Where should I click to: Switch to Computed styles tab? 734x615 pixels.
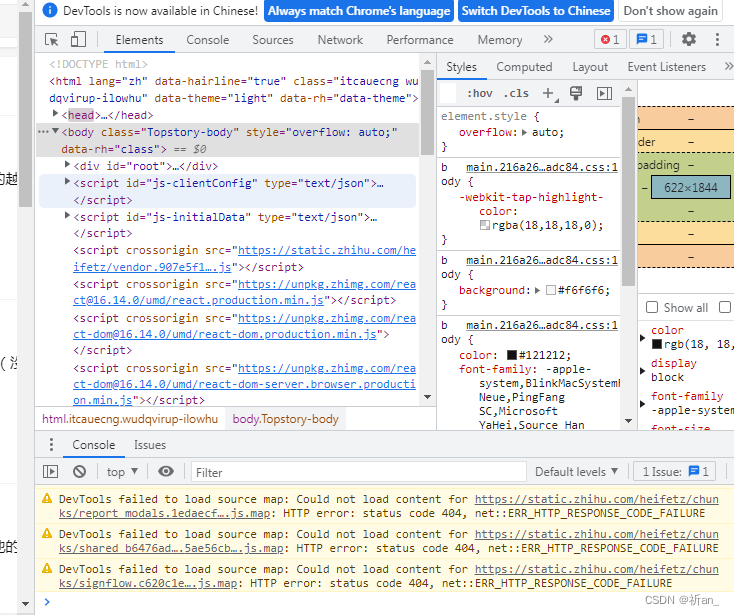[524, 67]
